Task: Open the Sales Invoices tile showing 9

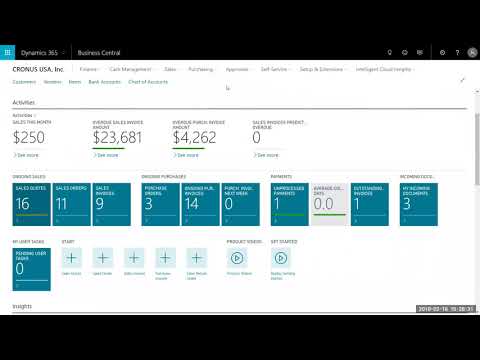Action: pos(112,204)
